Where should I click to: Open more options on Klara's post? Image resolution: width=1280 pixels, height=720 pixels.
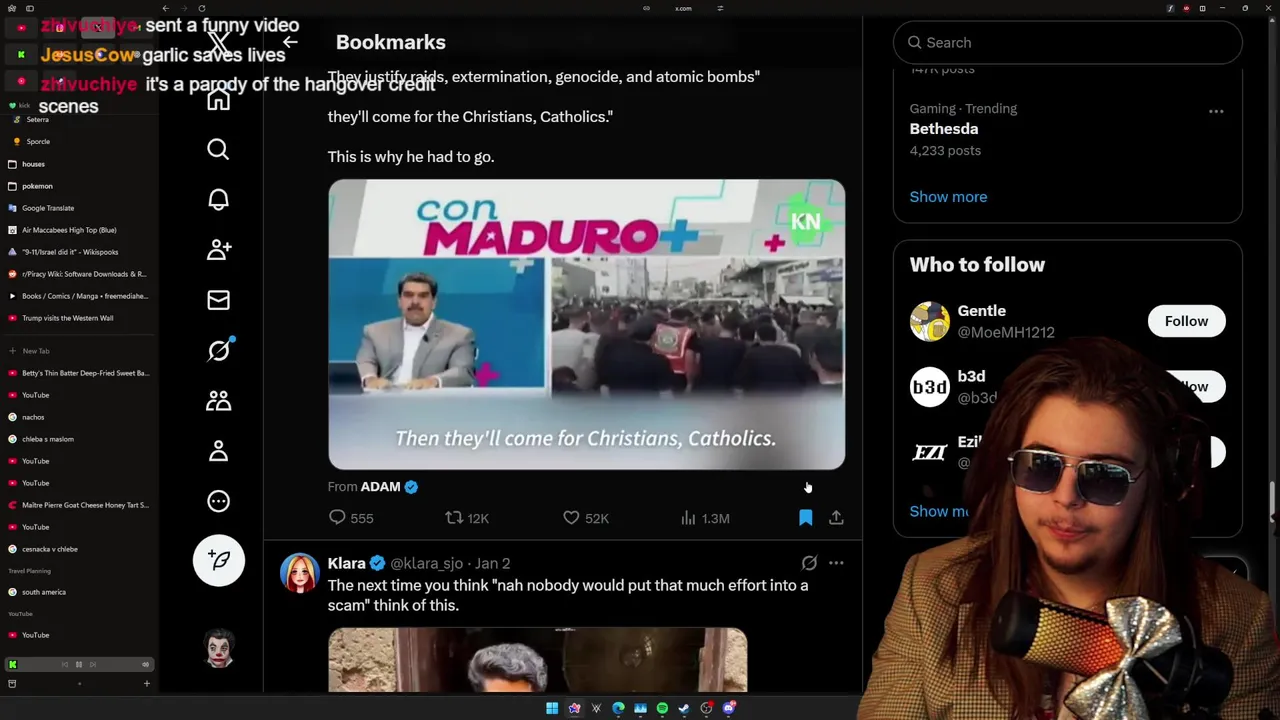(836, 563)
